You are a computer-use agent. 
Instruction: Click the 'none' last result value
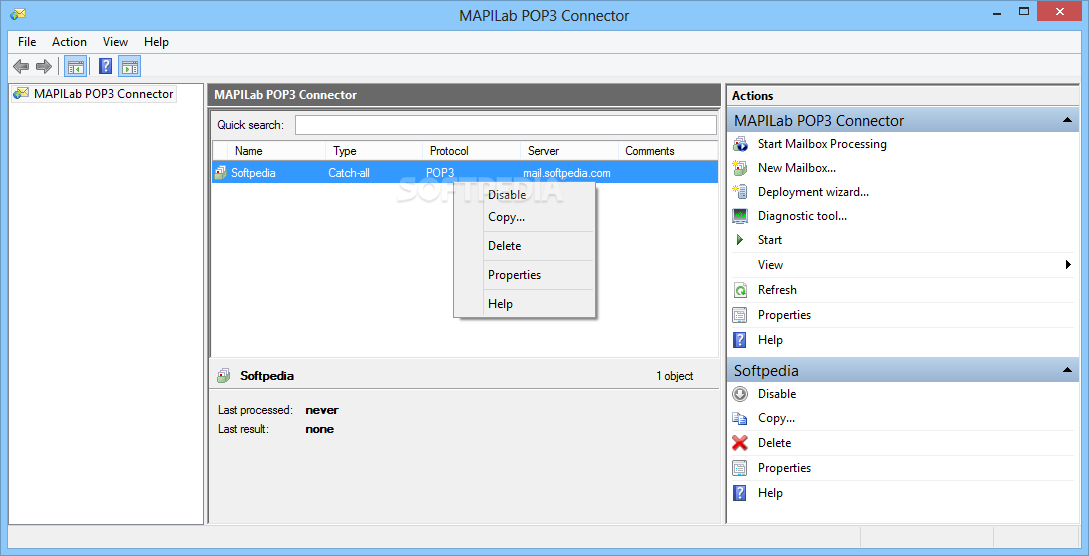[x=319, y=429]
